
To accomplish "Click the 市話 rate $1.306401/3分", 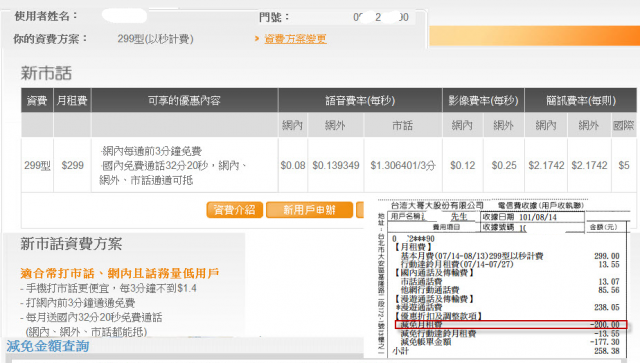I will point(403,165).
